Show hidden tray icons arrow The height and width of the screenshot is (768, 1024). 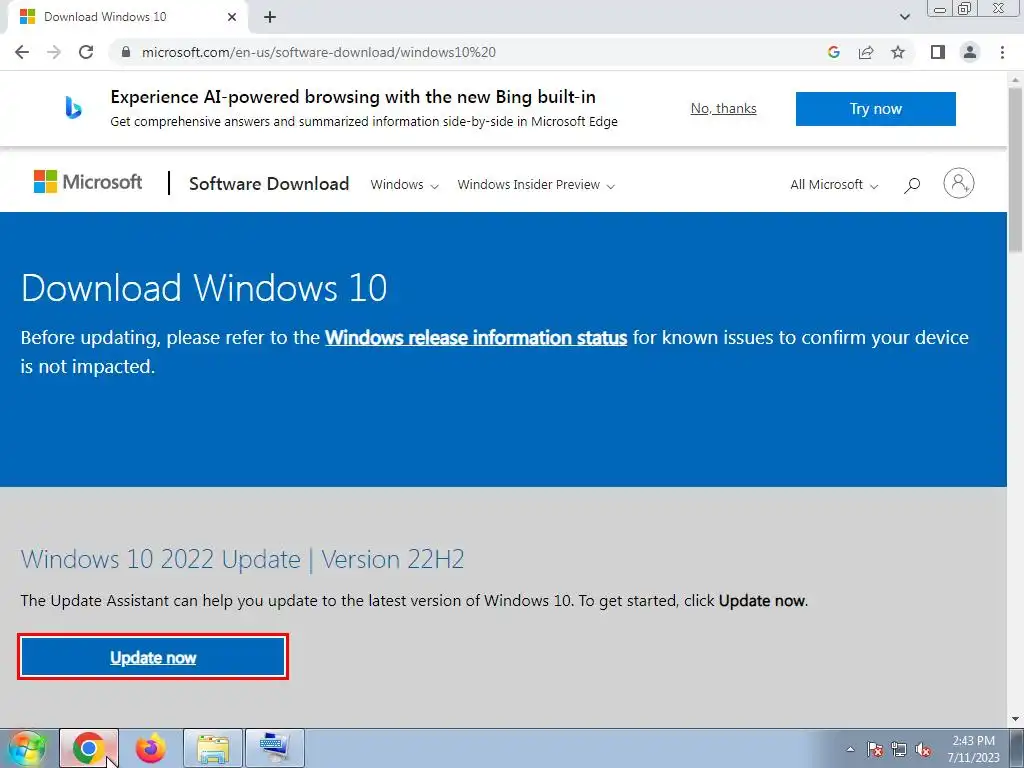coord(850,749)
